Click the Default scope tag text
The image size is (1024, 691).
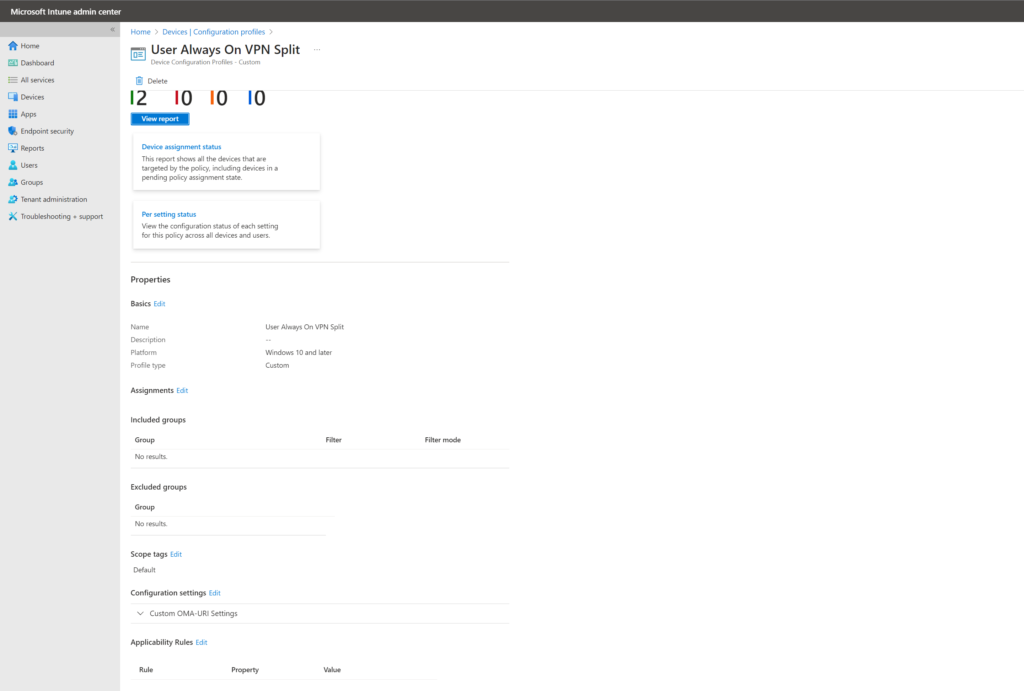(x=144, y=570)
